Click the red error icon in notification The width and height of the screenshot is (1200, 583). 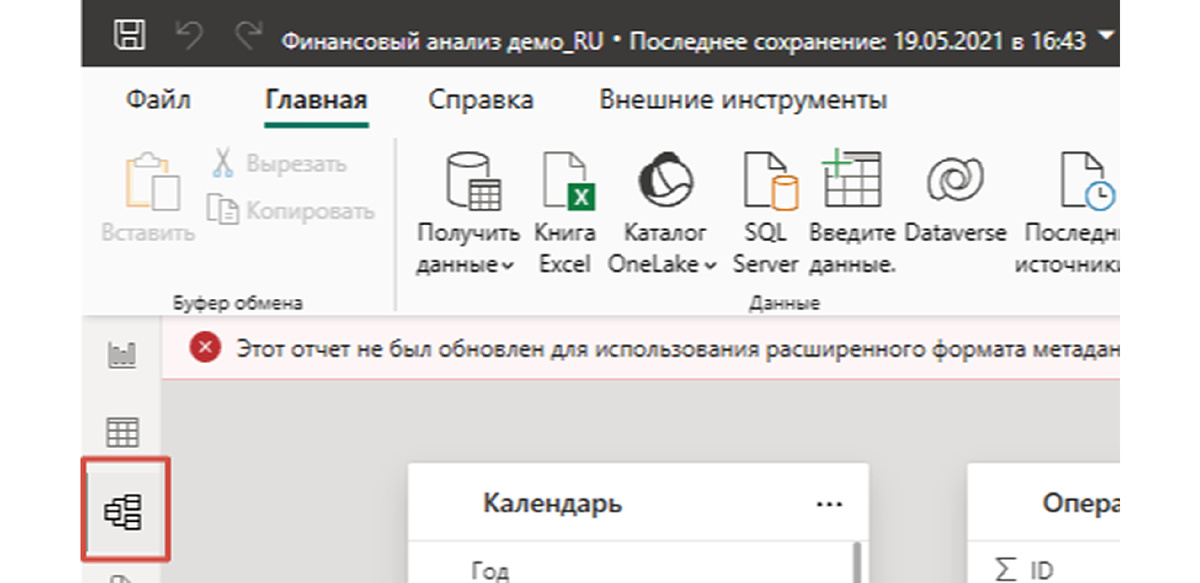[206, 348]
